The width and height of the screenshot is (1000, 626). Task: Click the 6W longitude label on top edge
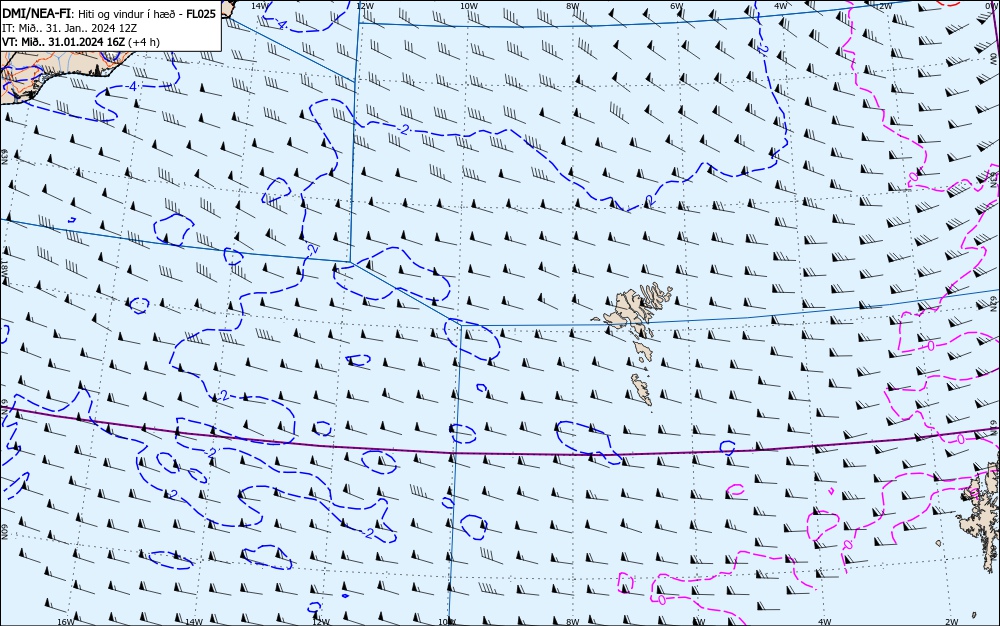tap(676, 5)
